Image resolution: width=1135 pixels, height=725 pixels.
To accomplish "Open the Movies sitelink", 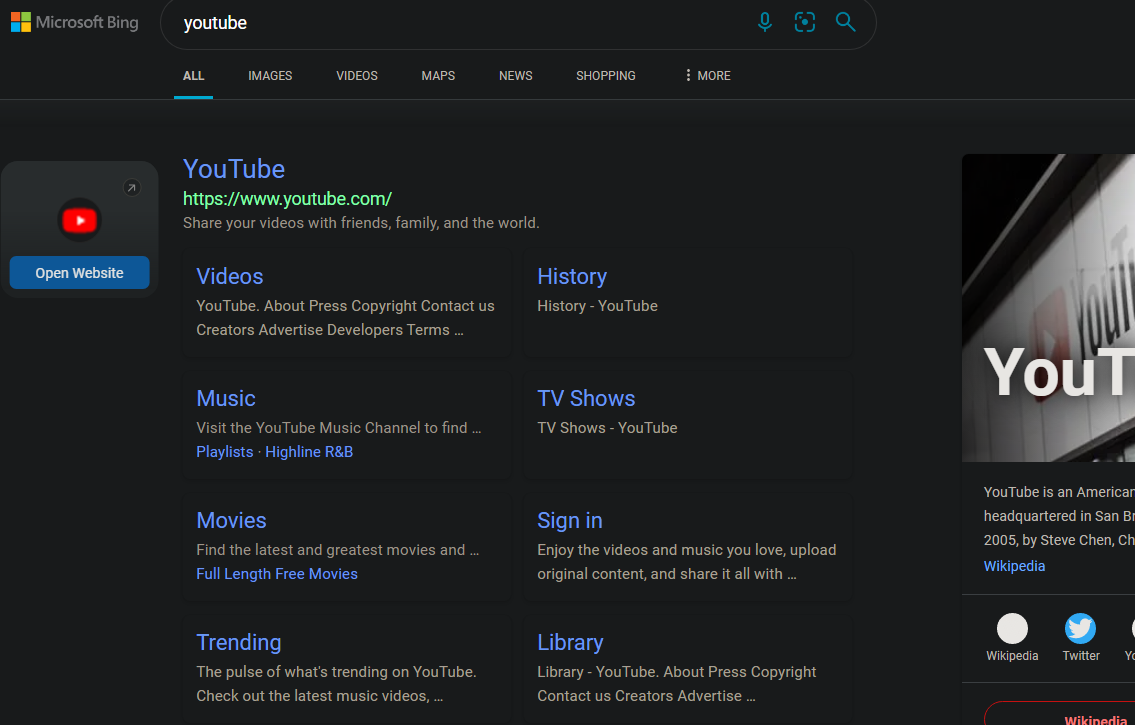I will [x=232, y=520].
